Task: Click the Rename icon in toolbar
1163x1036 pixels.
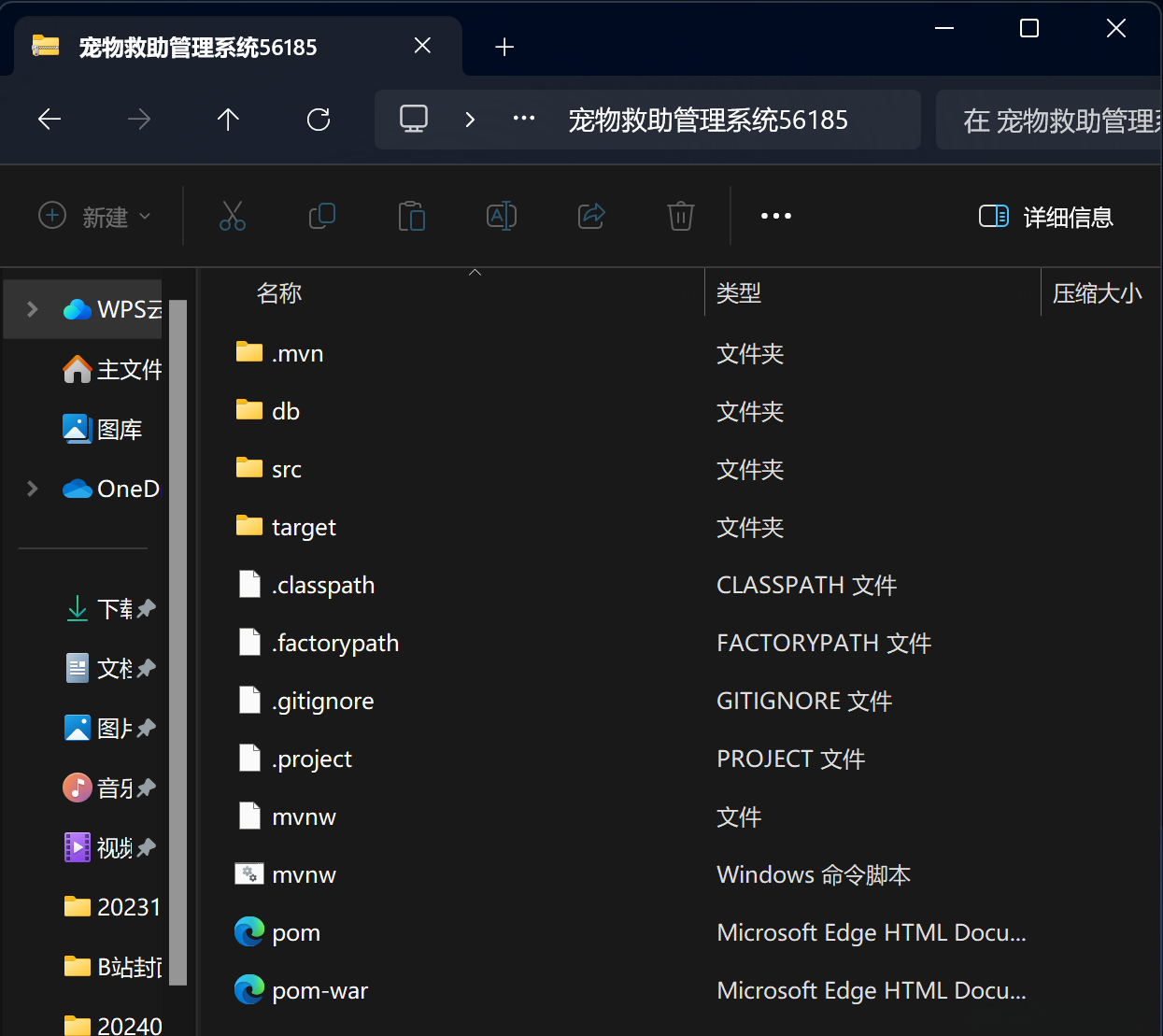Action: tap(502, 216)
